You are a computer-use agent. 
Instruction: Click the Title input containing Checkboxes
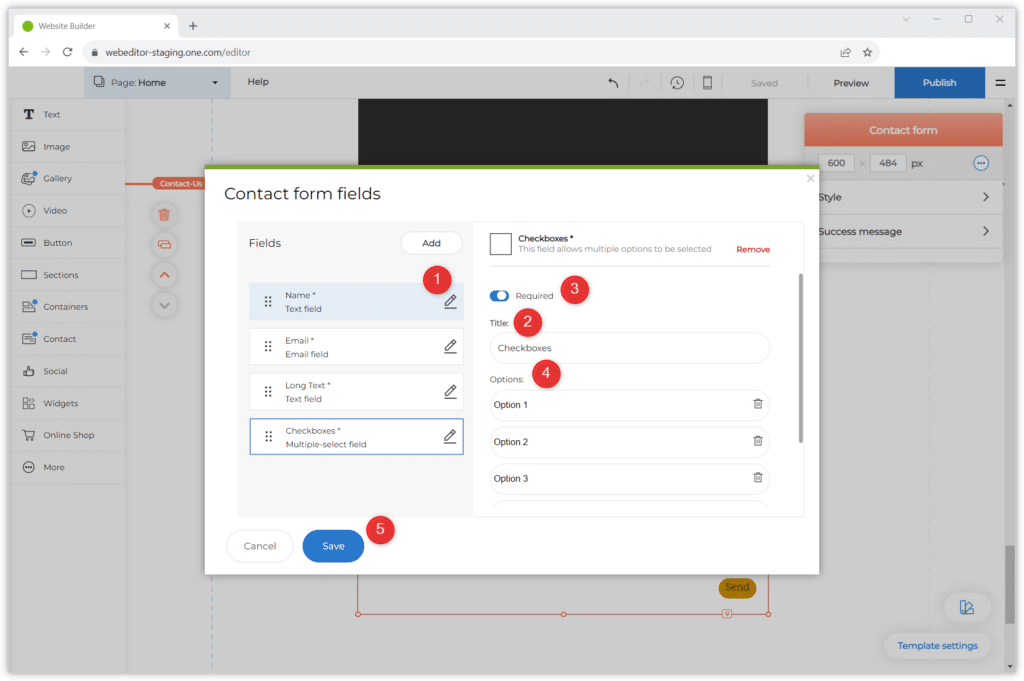point(629,348)
